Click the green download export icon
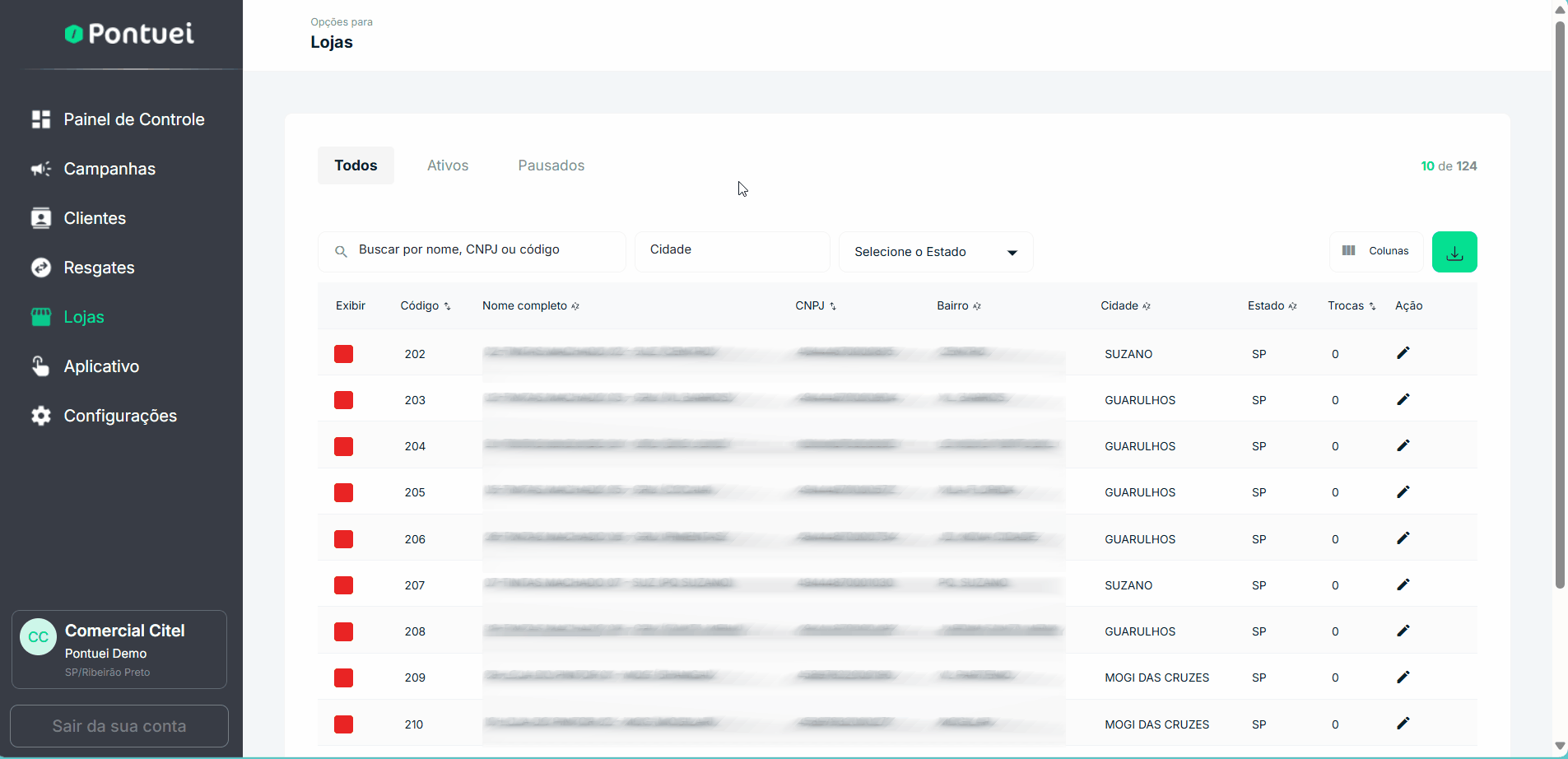 [x=1454, y=252]
